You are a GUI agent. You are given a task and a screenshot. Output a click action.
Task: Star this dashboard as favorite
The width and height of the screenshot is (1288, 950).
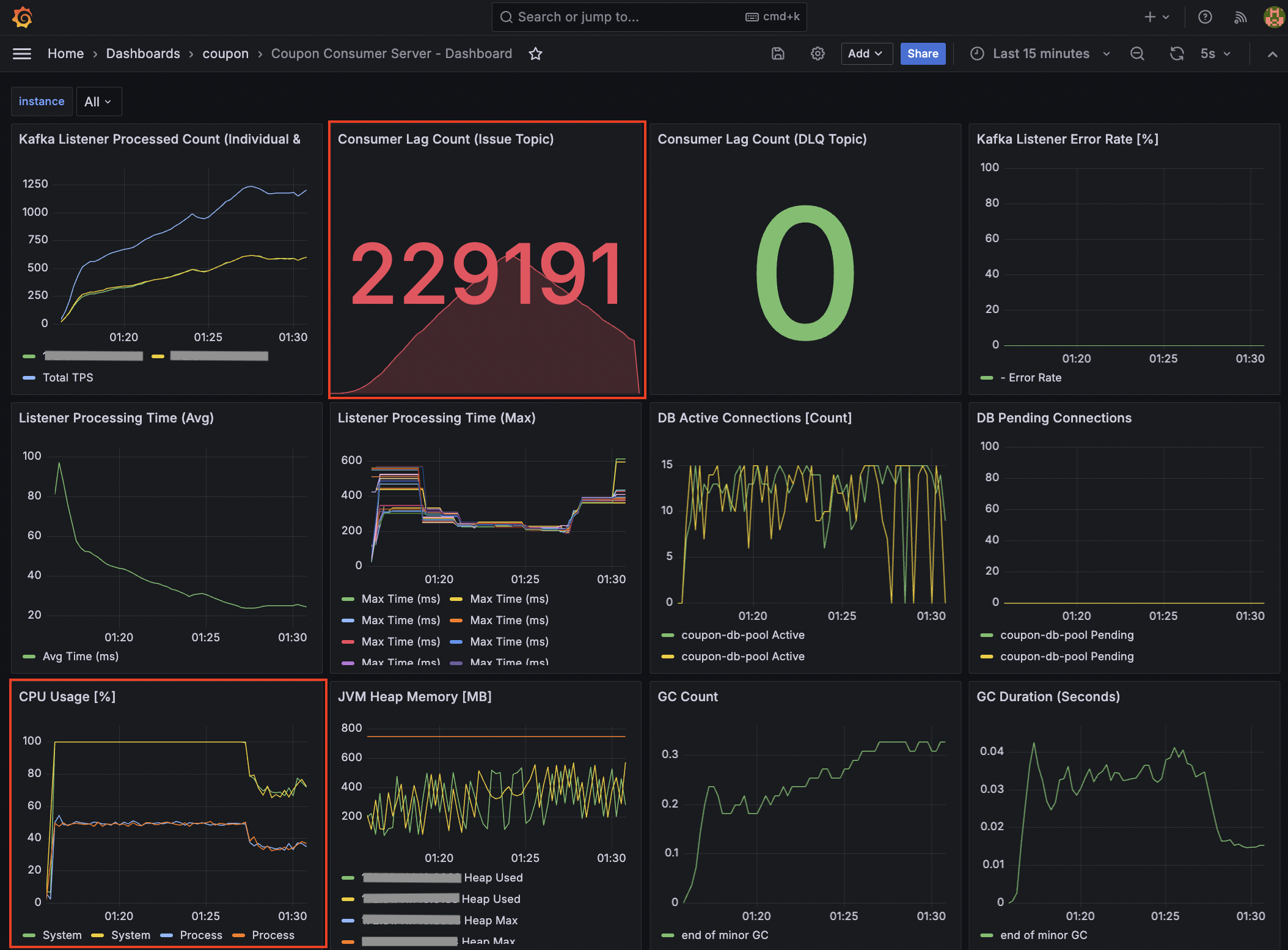tap(535, 54)
